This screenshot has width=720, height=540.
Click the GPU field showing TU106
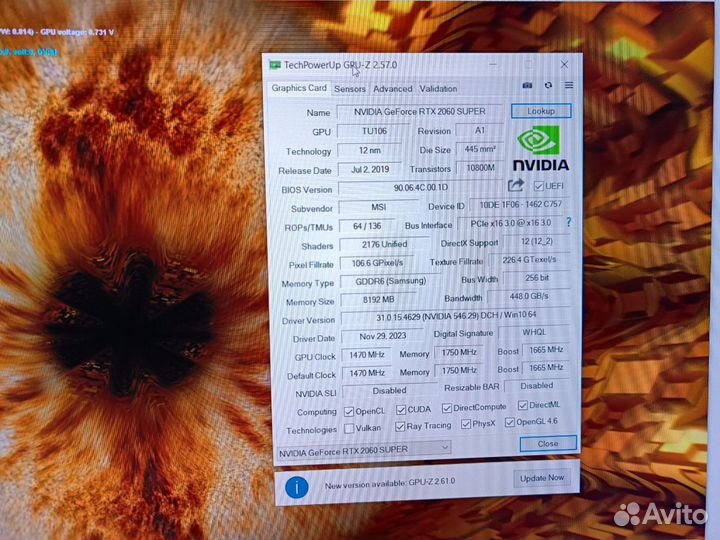pos(374,131)
